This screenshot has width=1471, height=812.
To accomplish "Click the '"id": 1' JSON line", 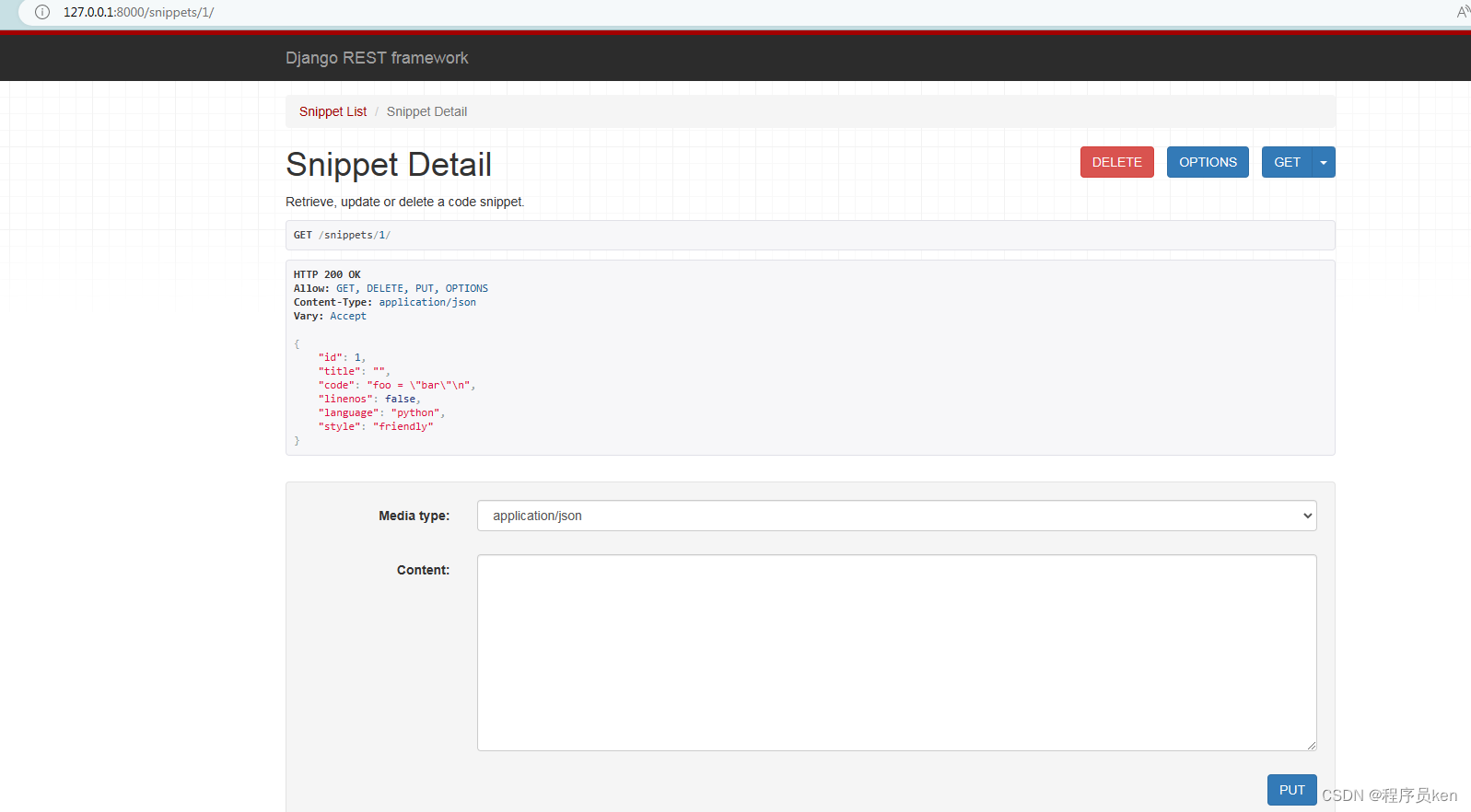I will point(342,357).
